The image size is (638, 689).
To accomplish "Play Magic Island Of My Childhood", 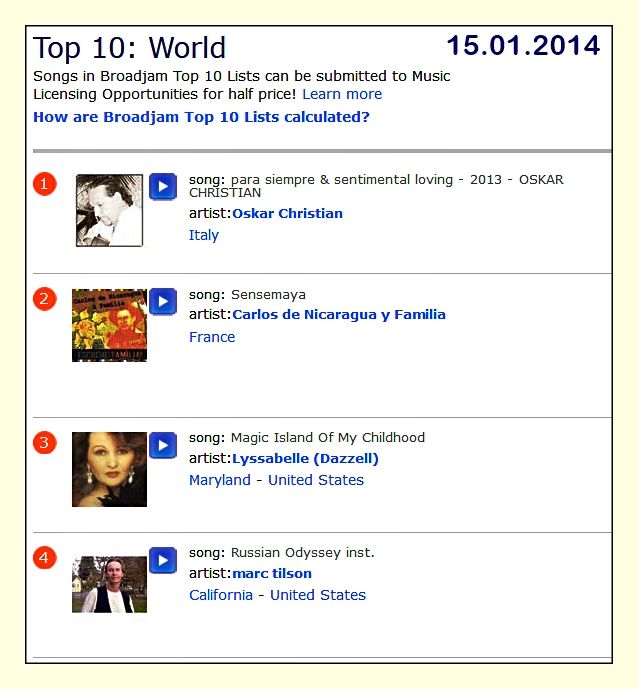I will [x=163, y=445].
